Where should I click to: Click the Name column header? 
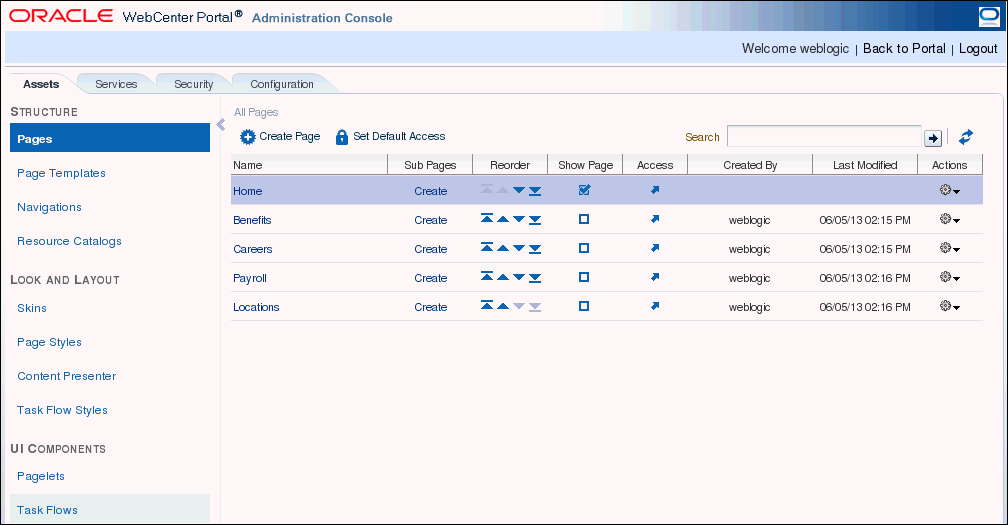tap(309, 165)
